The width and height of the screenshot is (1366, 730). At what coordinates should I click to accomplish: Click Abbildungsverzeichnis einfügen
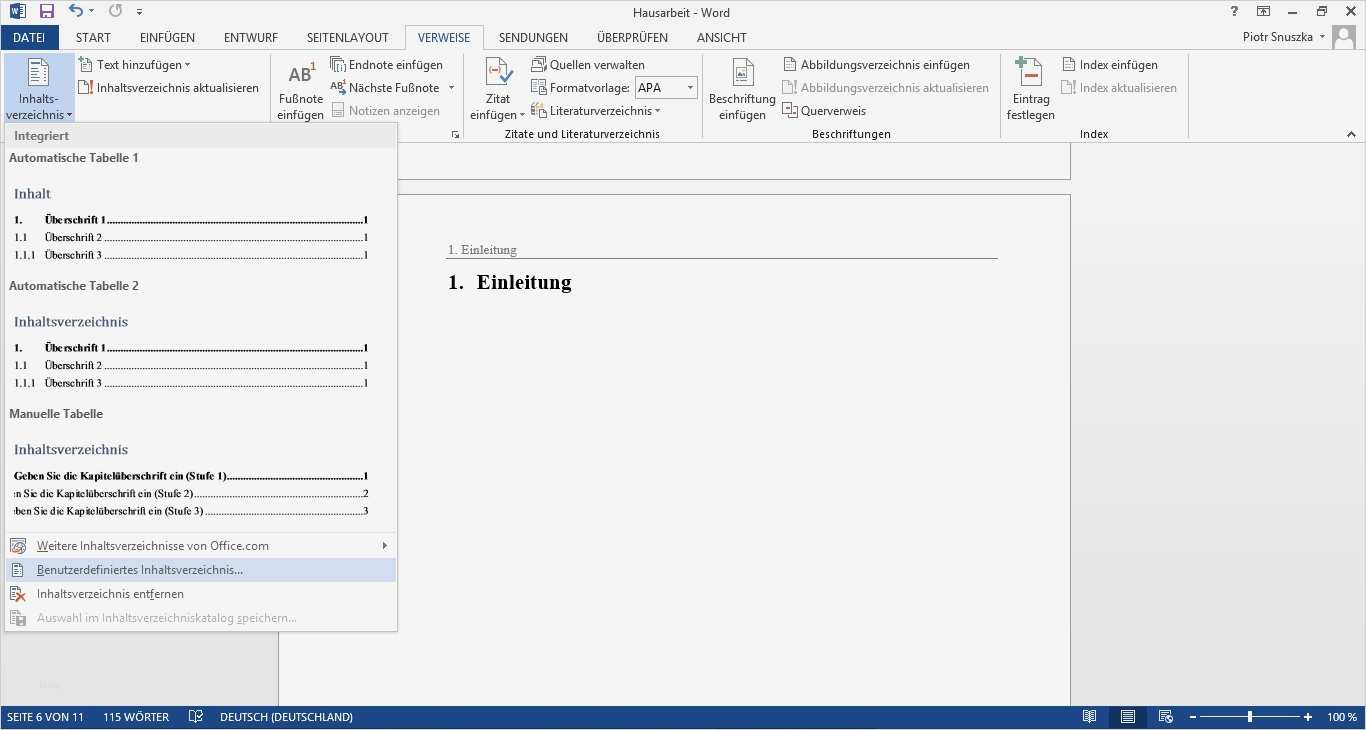tap(876, 65)
